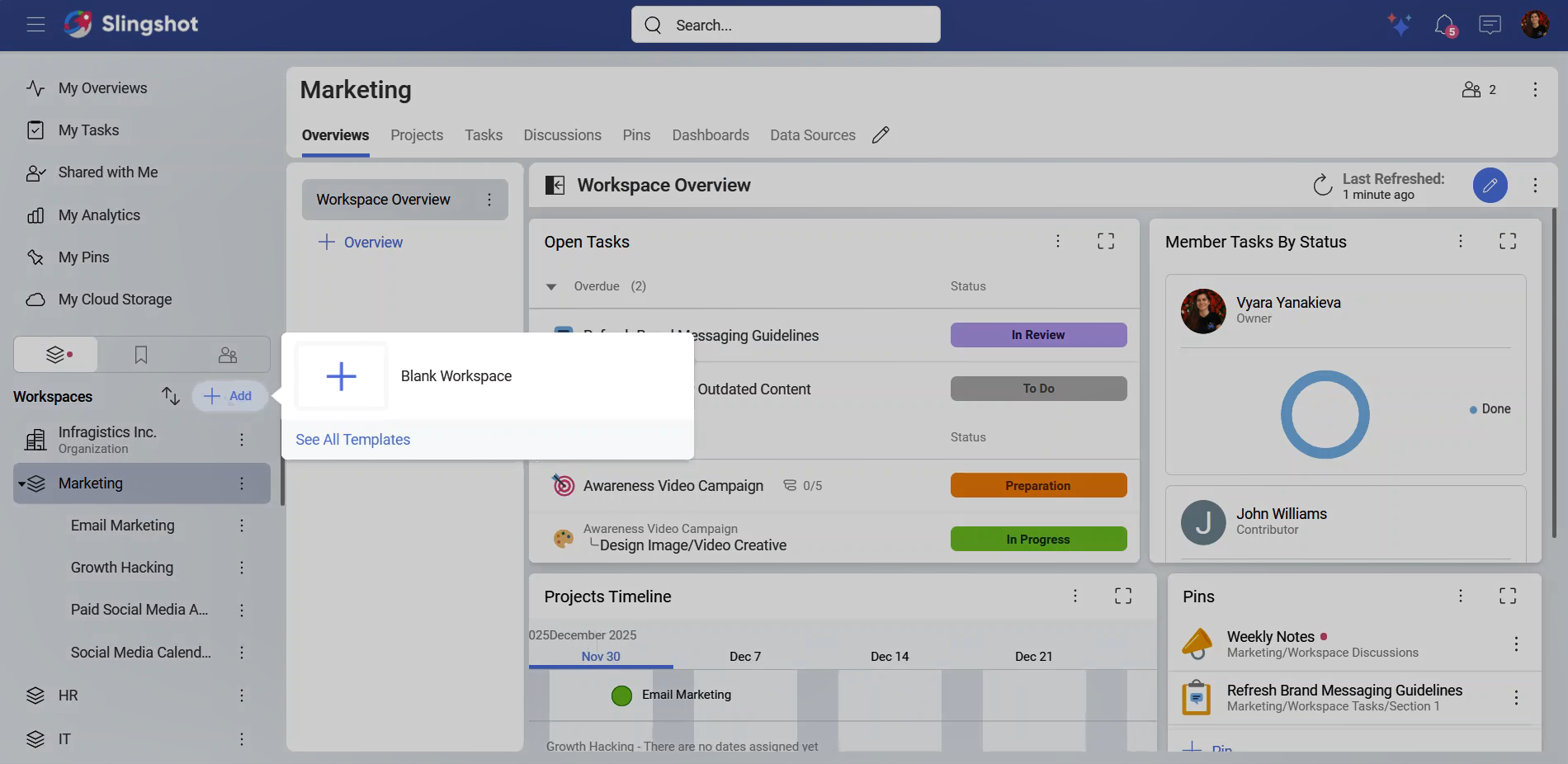Screen dimensions: 1568x764
Task: Open the notifications bell icon
Action: pyautogui.click(x=1444, y=25)
